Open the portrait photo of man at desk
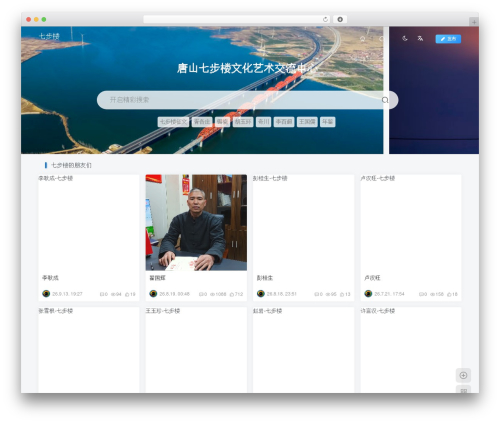Screen dimensions: 500x423 [x=196, y=222]
